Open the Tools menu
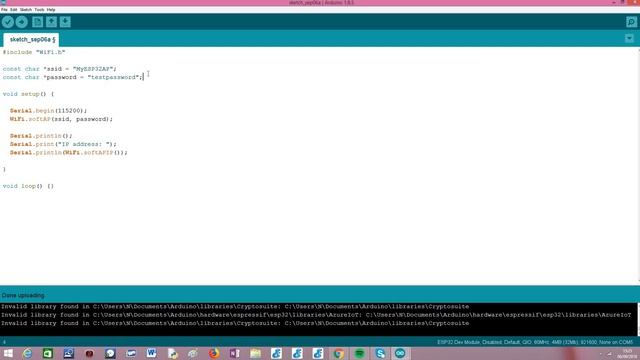The width and height of the screenshot is (640, 360). 39,9
